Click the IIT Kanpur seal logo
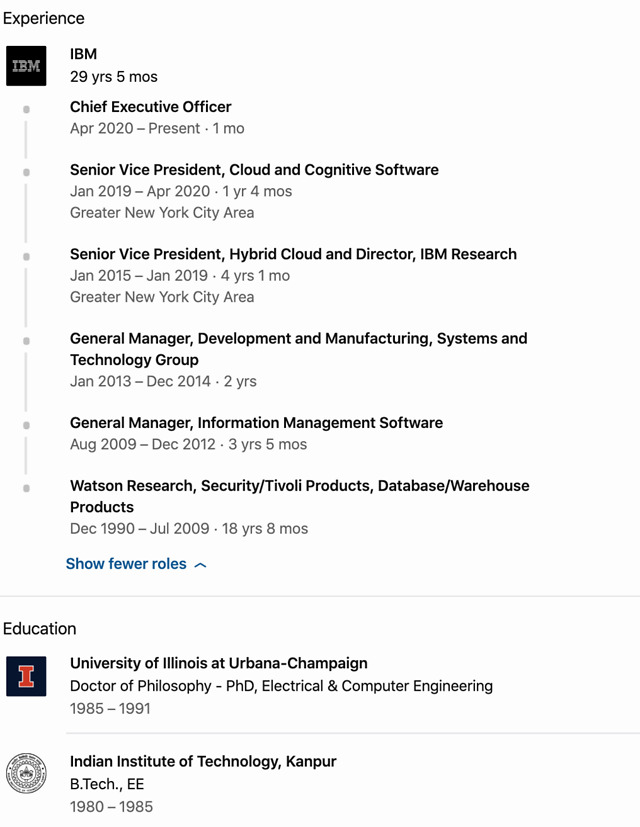 (26, 774)
